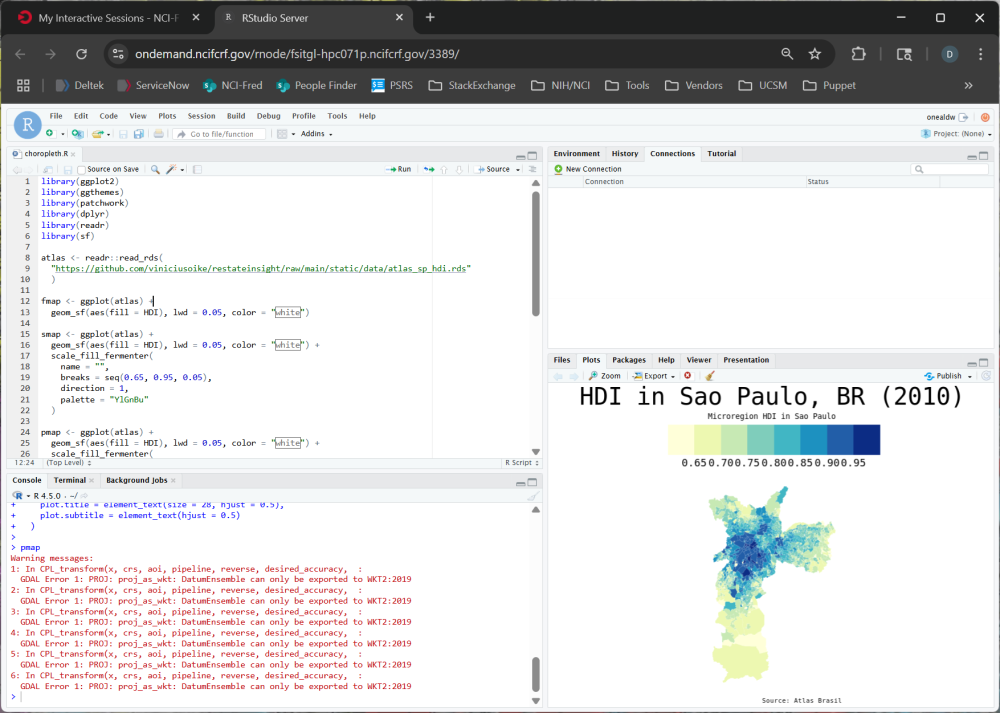Open the find/replace magnifier in editor
Image resolution: width=1000 pixels, height=713 pixels.
(155, 169)
